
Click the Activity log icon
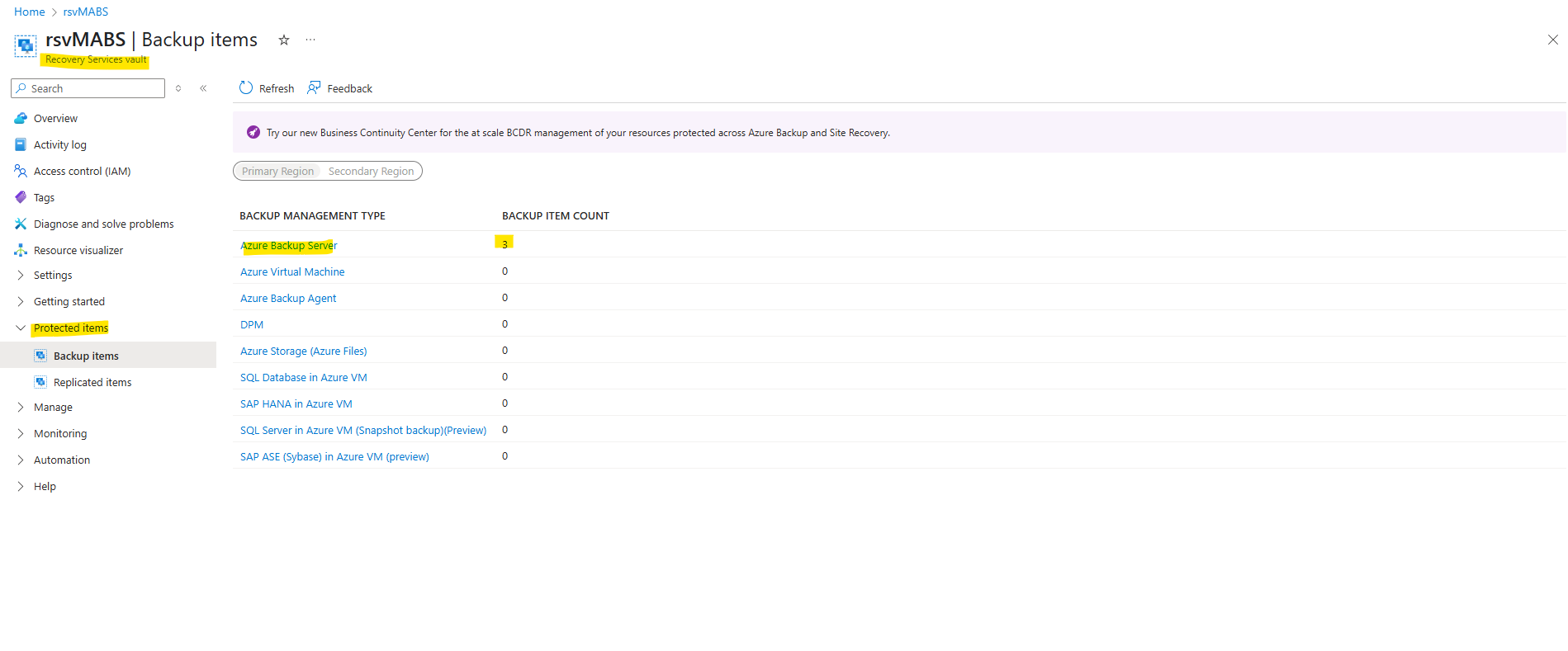point(21,144)
